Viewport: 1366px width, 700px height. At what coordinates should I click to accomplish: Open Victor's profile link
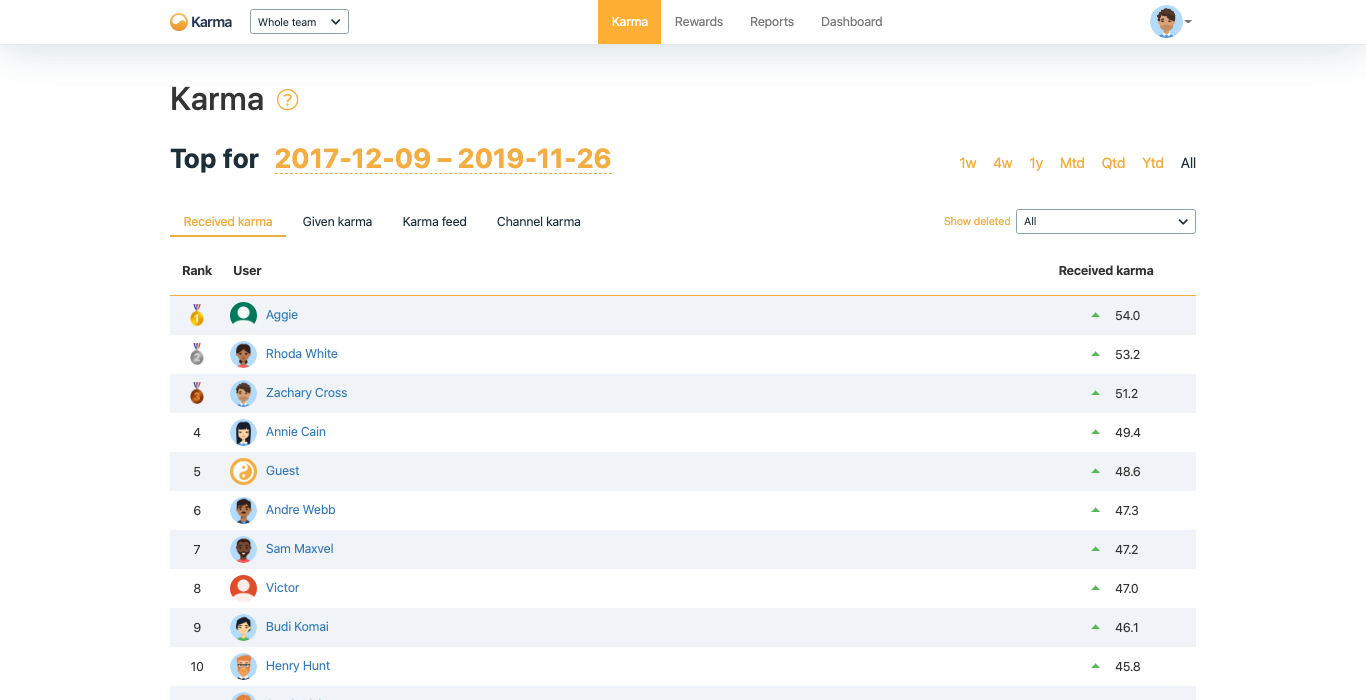(283, 588)
